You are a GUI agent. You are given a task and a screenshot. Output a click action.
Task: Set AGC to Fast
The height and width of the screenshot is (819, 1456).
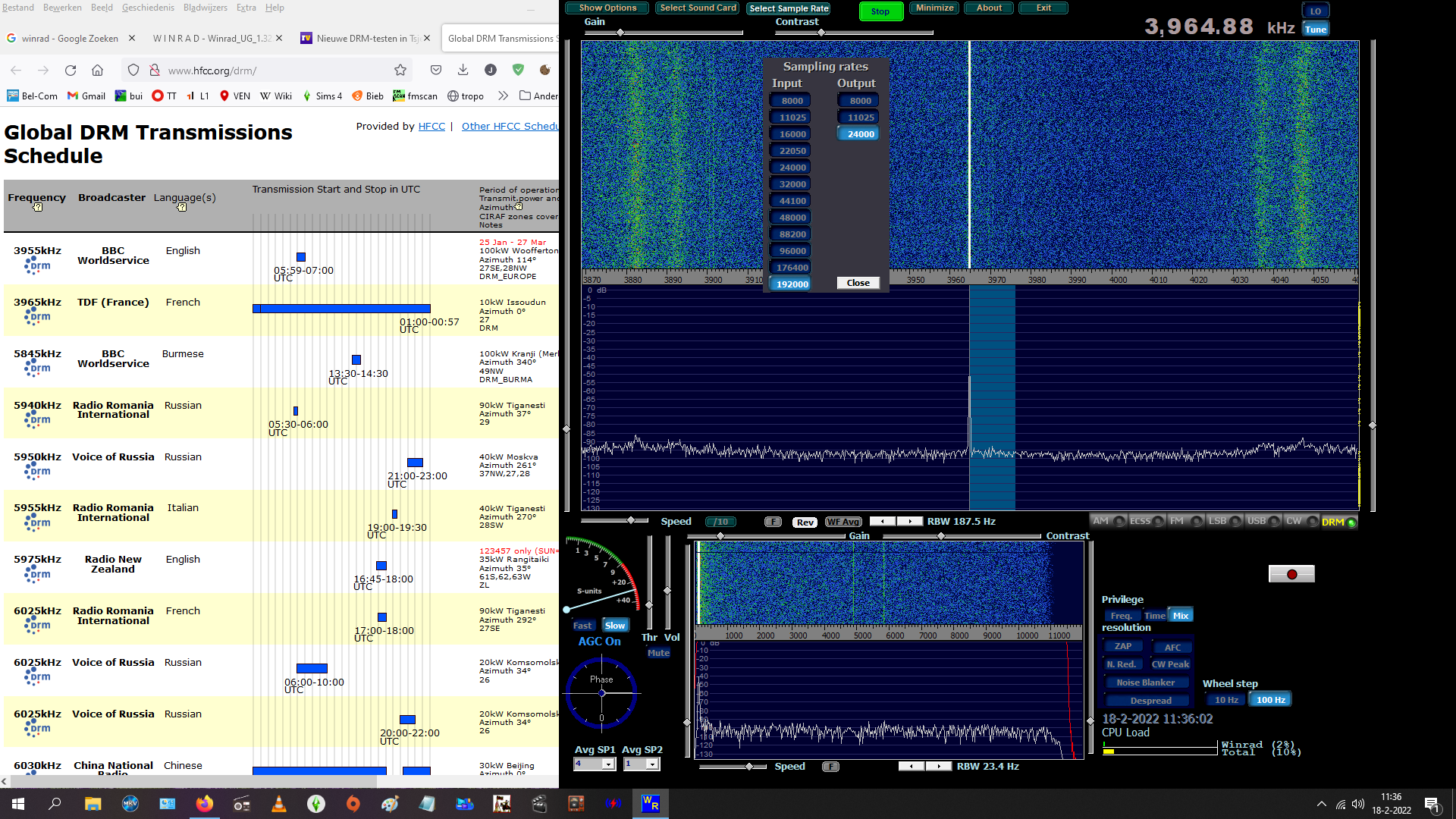click(x=582, y=626)
